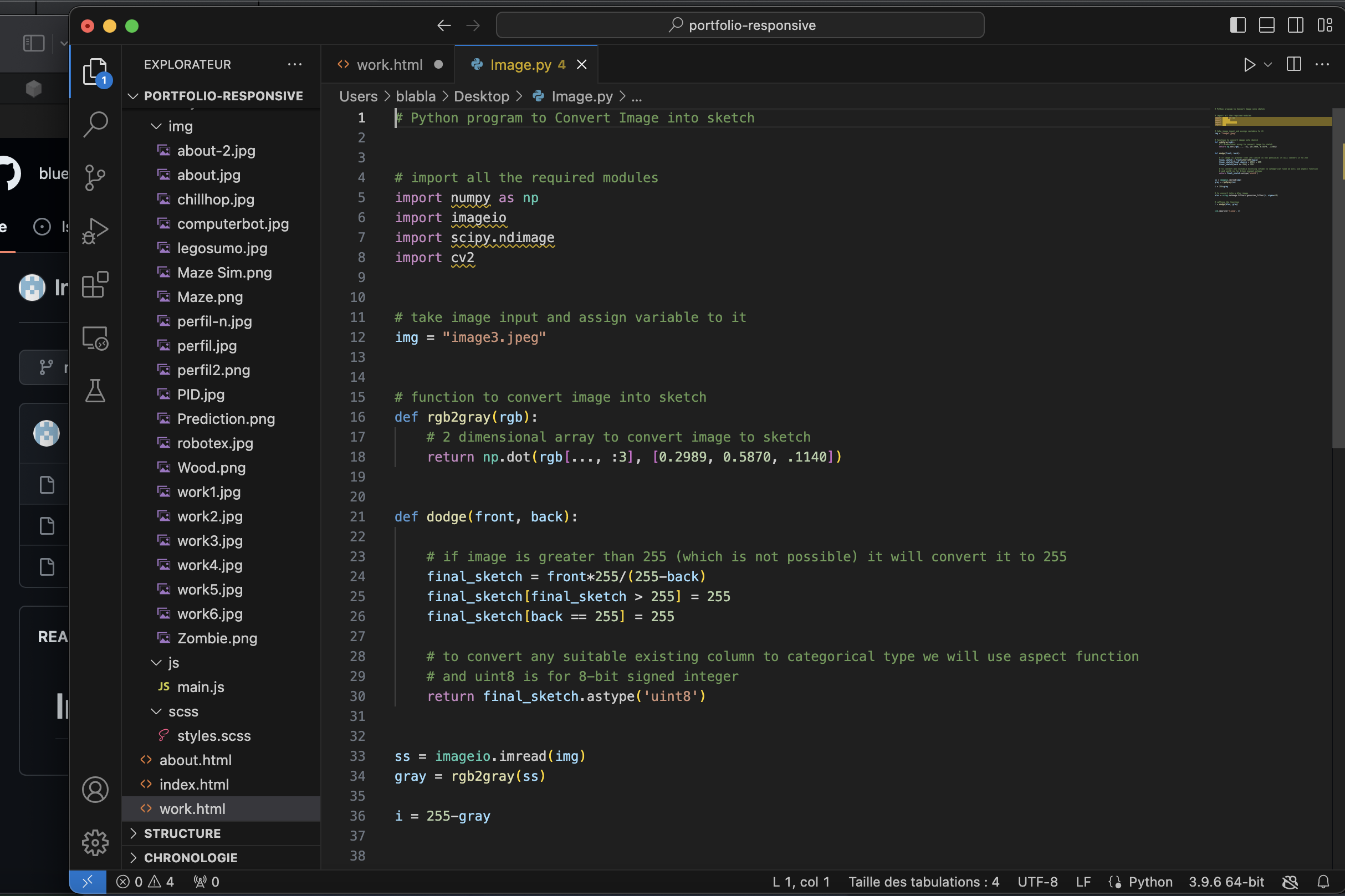
Task: Open Prediction.png file
Action: [x=221, y=419]
